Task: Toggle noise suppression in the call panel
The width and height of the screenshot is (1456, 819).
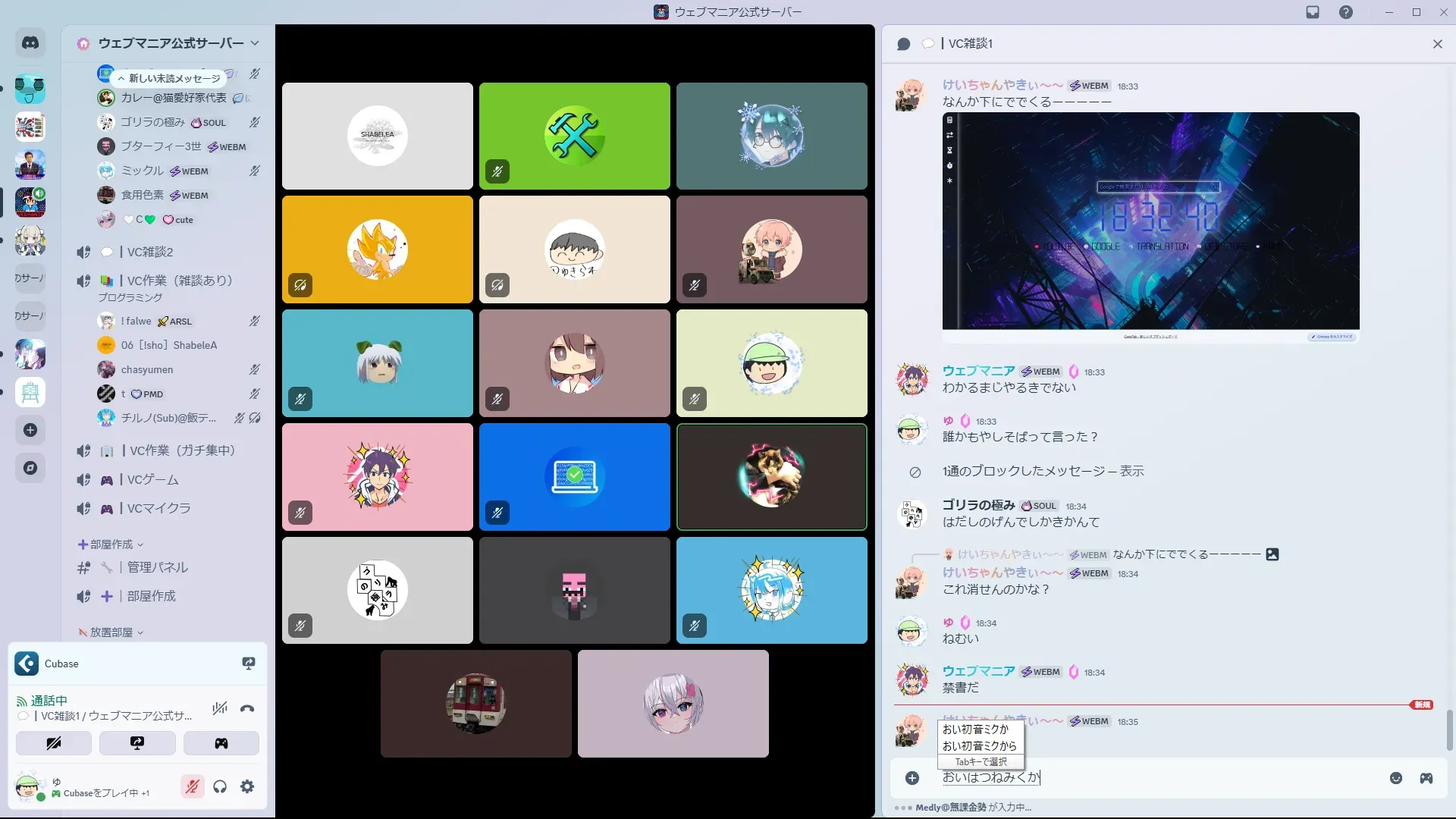Action: click(x=220, y=709)
